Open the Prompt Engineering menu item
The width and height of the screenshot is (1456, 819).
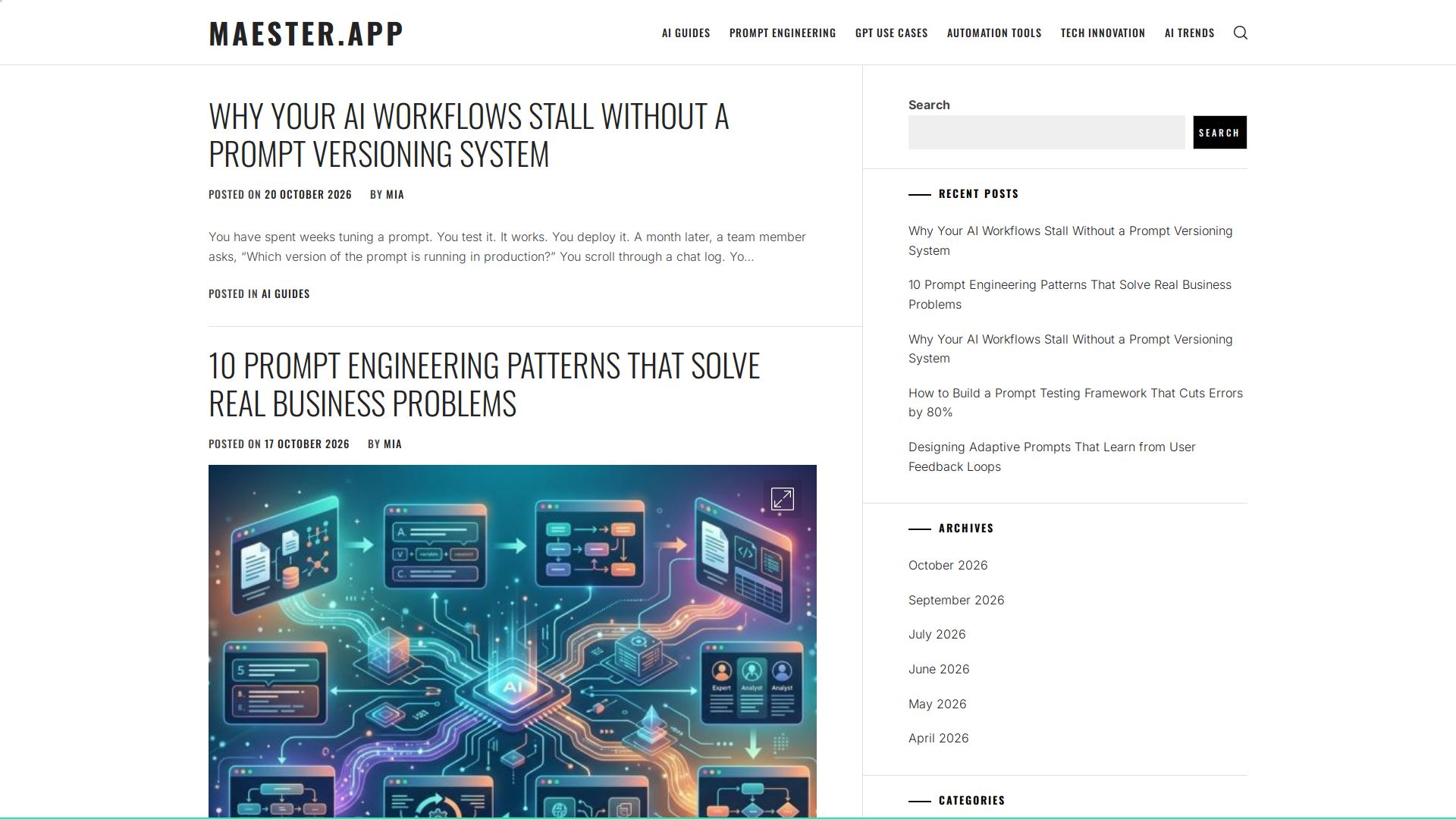tap(782, 33)
